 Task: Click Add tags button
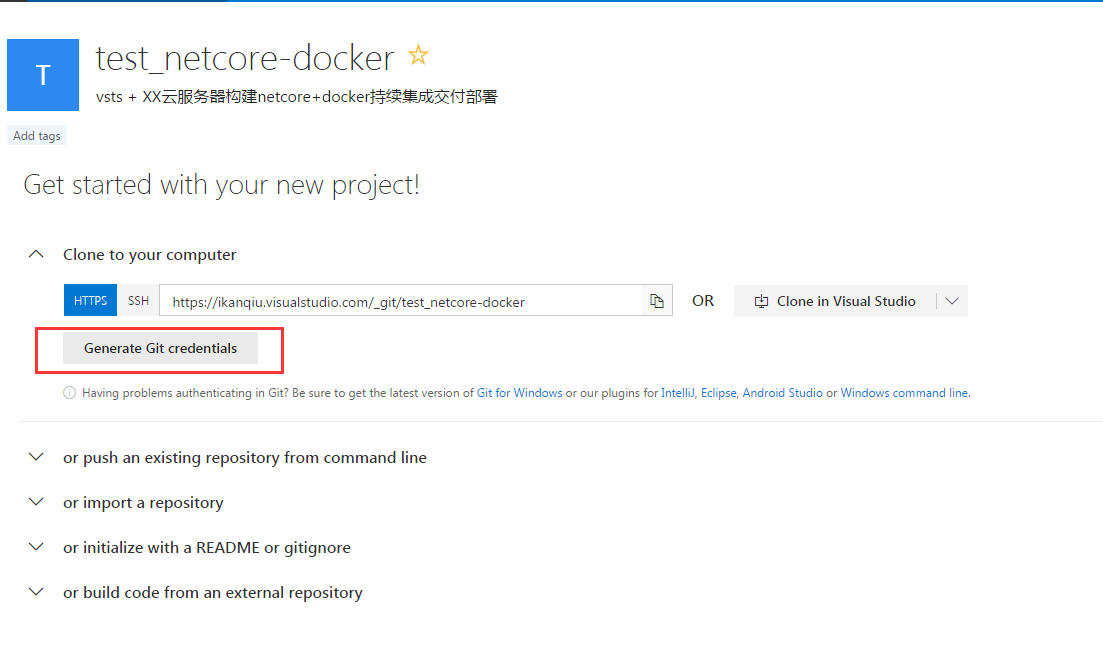[37, 136]
